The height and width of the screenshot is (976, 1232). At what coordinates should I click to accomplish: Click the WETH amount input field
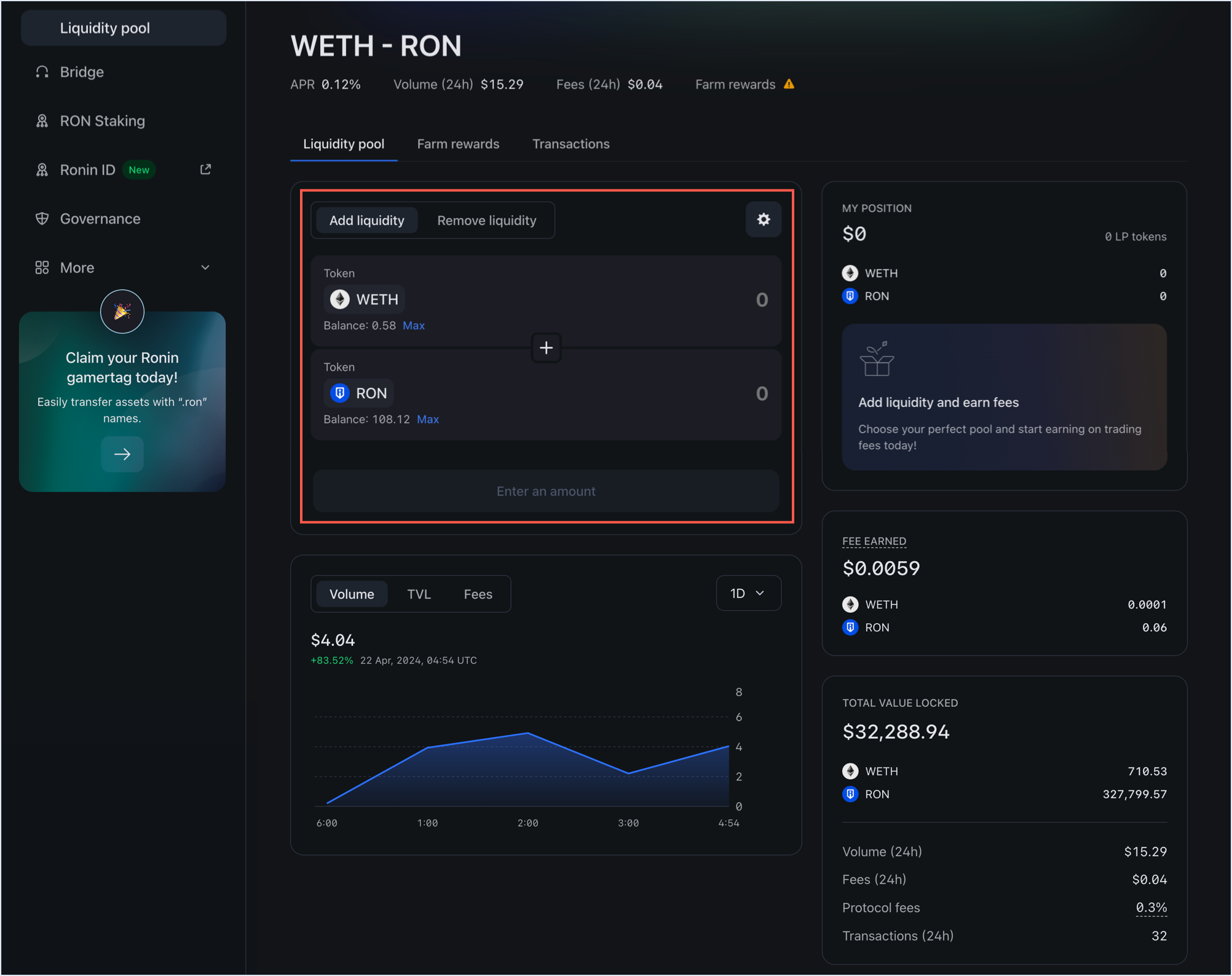762,299
